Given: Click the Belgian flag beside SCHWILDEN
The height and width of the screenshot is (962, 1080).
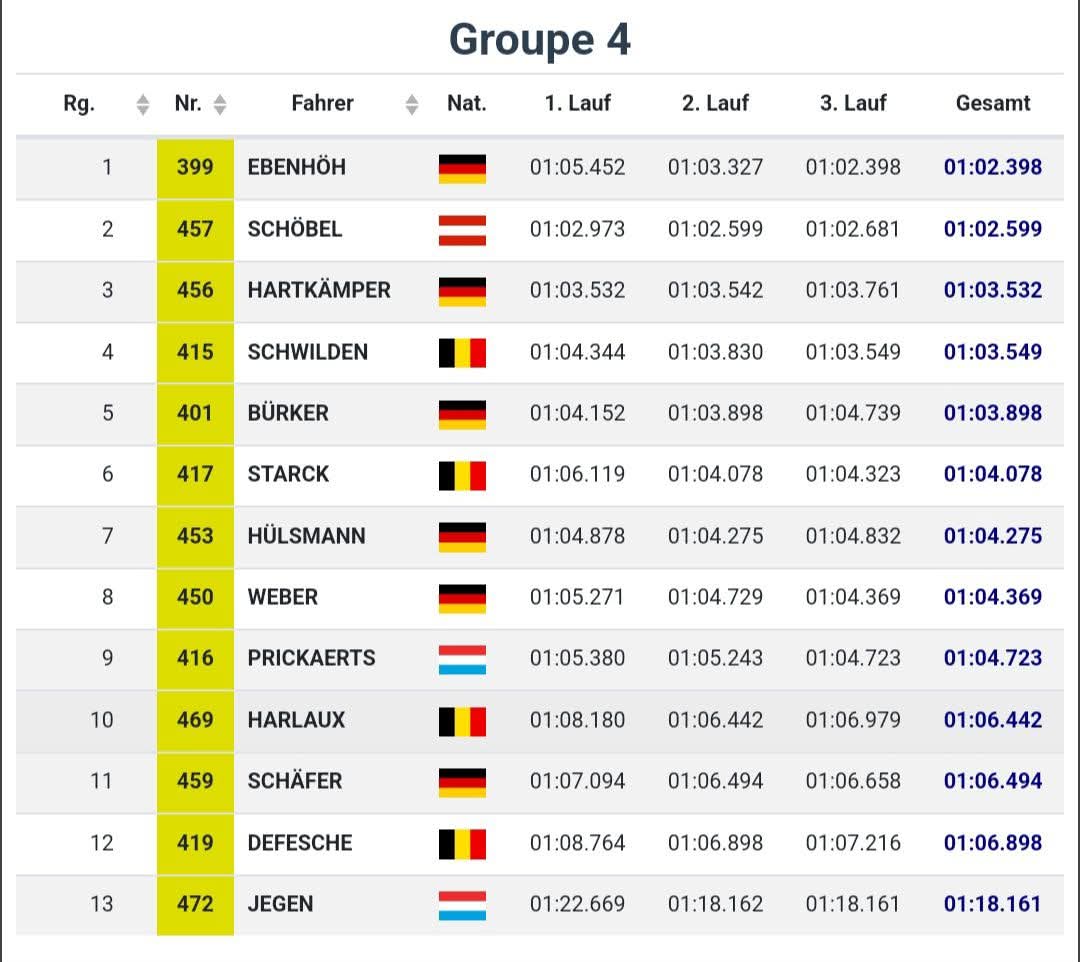Looking at the screenshot, I should coord(462,353).
